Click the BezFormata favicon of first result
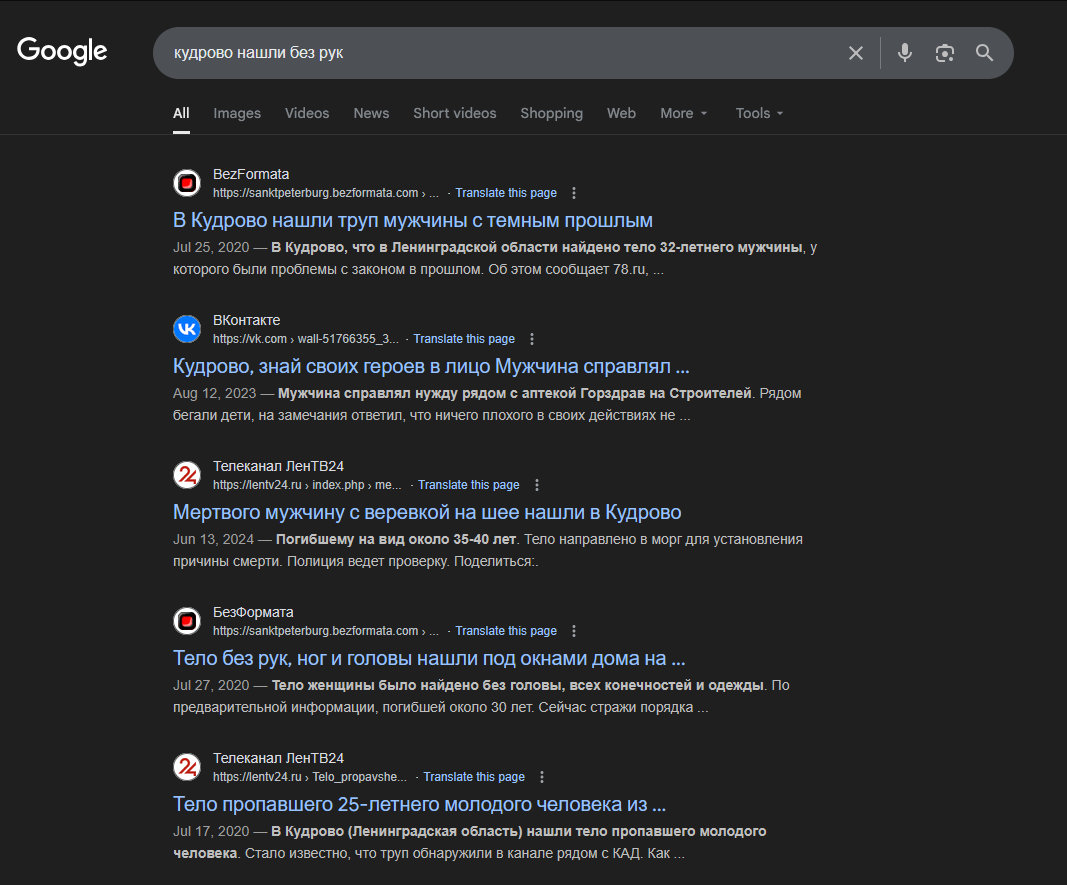The height and width of the screenshot is (885, 1067). pyautogui.click(x=187, y=183)
